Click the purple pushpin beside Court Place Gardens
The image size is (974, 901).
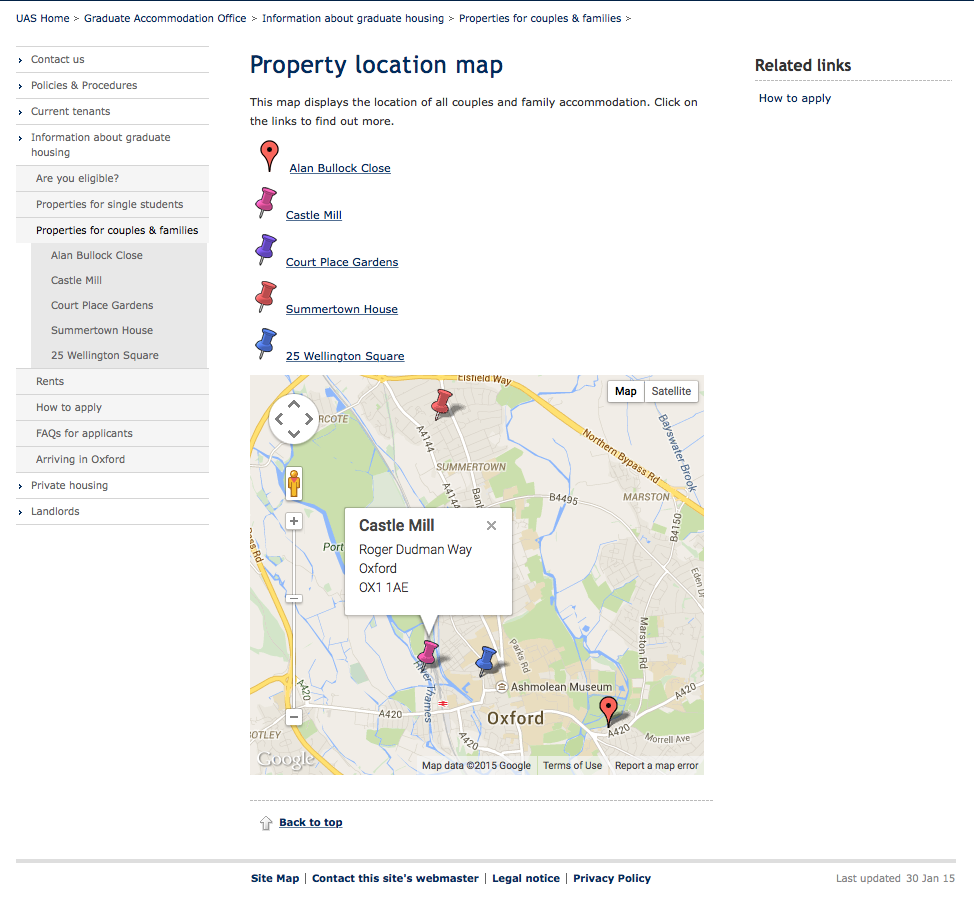(x=265, y=249)
